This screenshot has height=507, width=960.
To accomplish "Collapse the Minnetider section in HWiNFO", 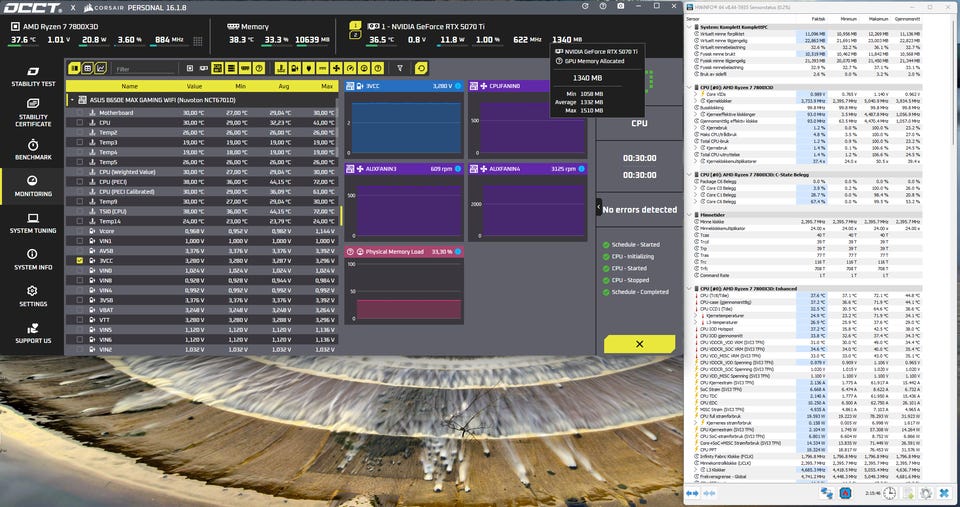I will pyautogui.click(x=690, y=215).
